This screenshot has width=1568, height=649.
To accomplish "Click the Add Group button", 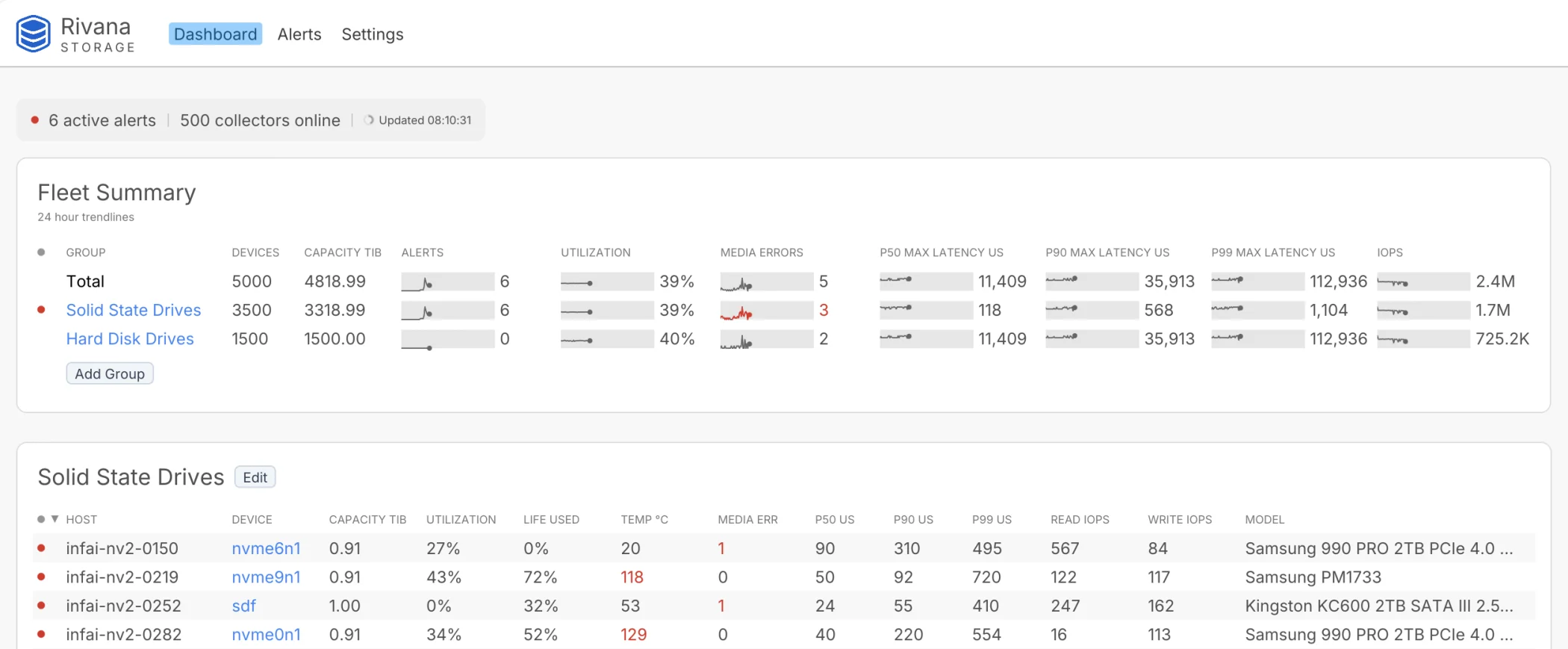I will [x=110, y=373].
